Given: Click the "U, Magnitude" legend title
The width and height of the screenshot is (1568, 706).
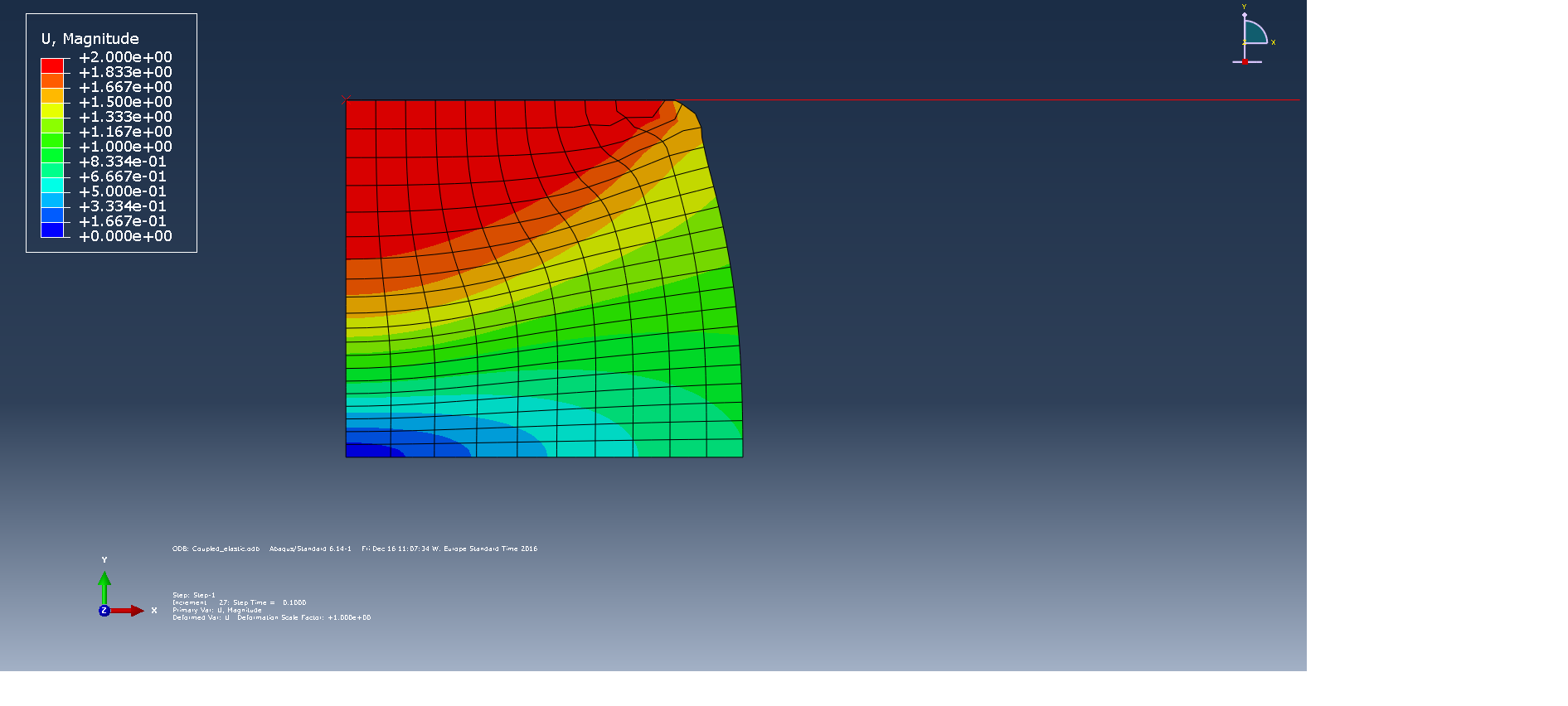Looking at the screenshot, I should click(90, 39).
